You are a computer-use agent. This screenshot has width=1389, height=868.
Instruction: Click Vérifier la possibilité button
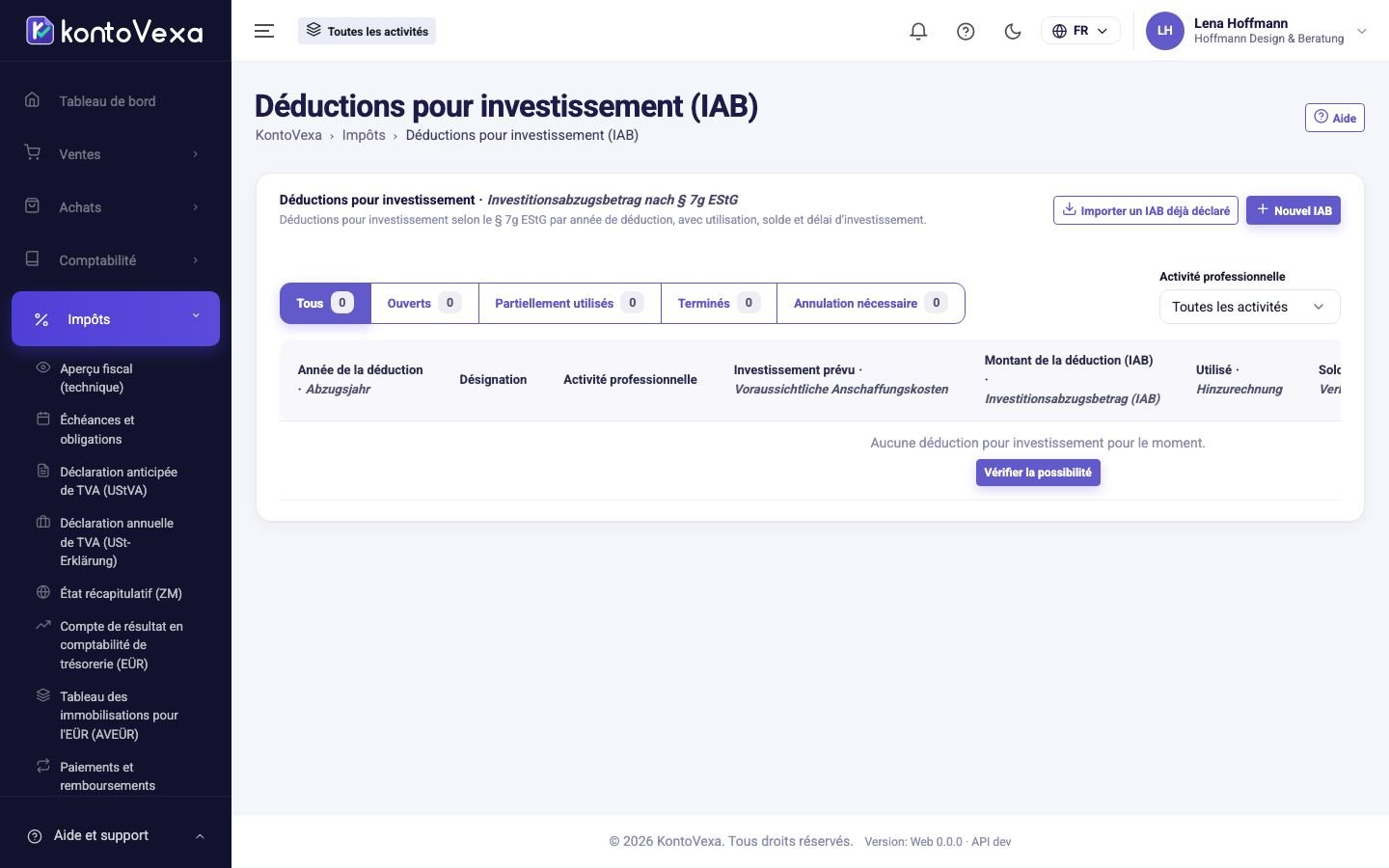click(x=1038, y=473)
